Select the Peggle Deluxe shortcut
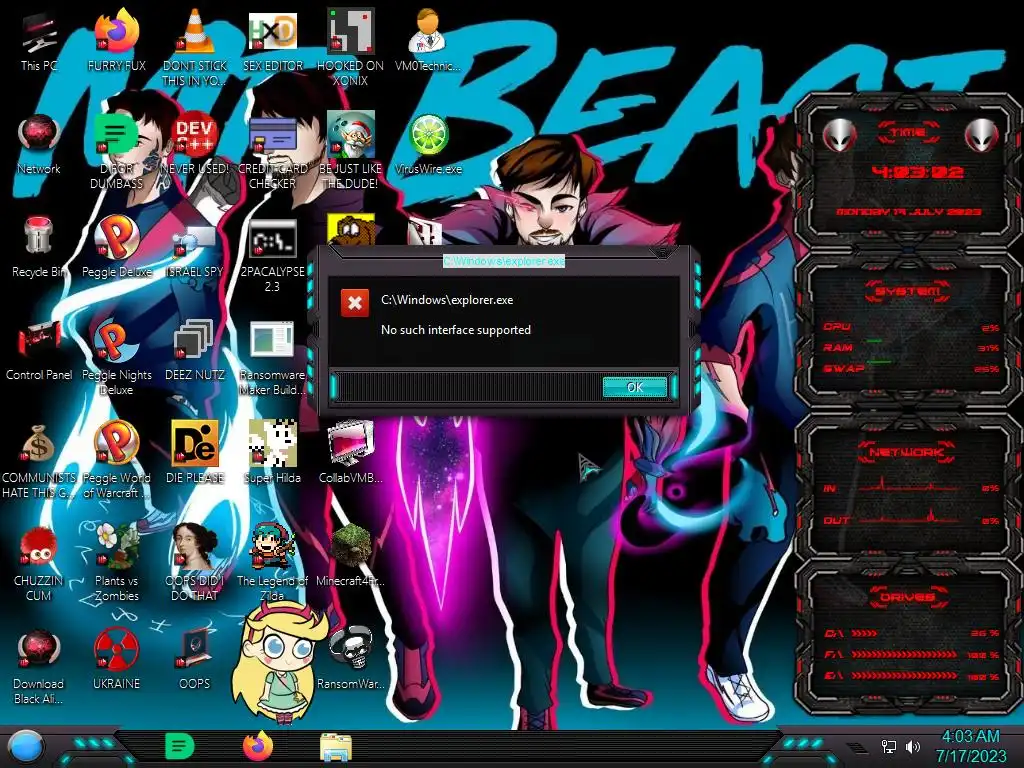 [116, 247]
